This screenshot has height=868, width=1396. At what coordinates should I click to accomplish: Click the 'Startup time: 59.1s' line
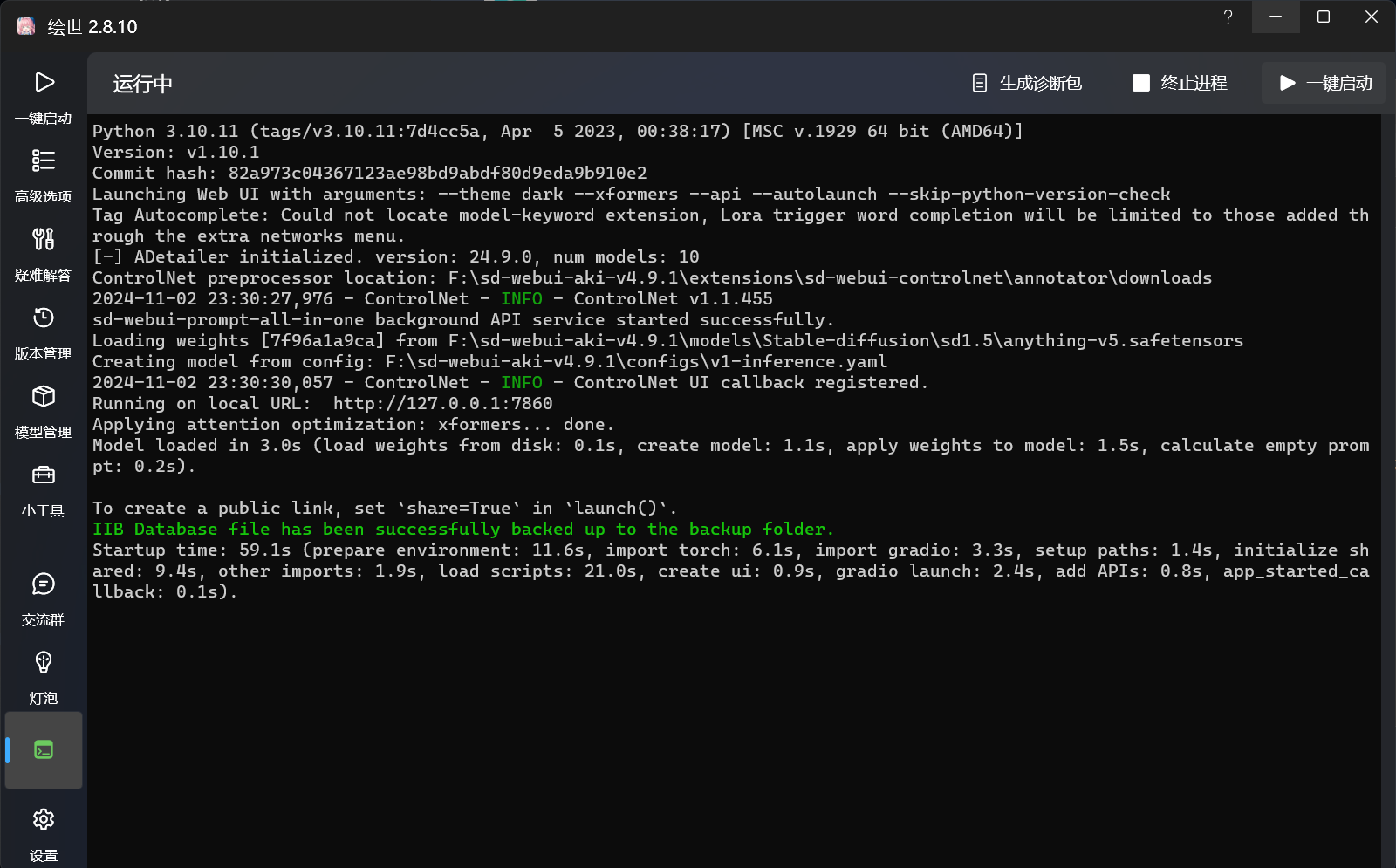731,571
